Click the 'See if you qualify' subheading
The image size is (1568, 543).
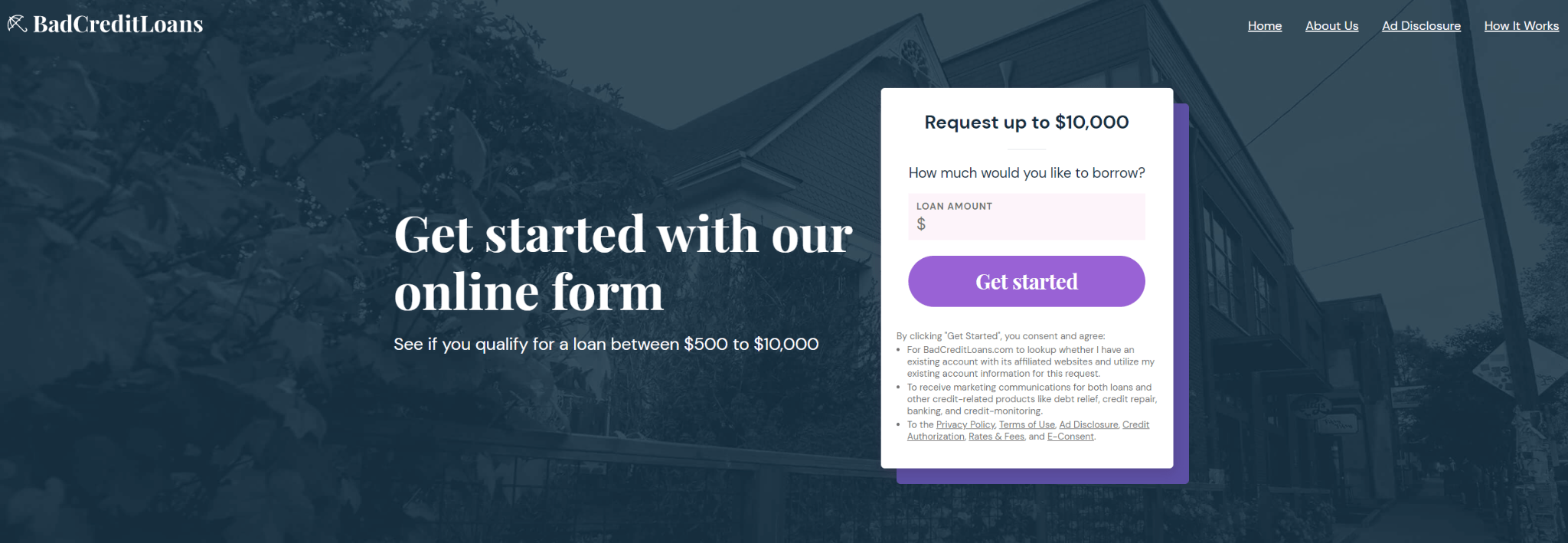(606, 345)
